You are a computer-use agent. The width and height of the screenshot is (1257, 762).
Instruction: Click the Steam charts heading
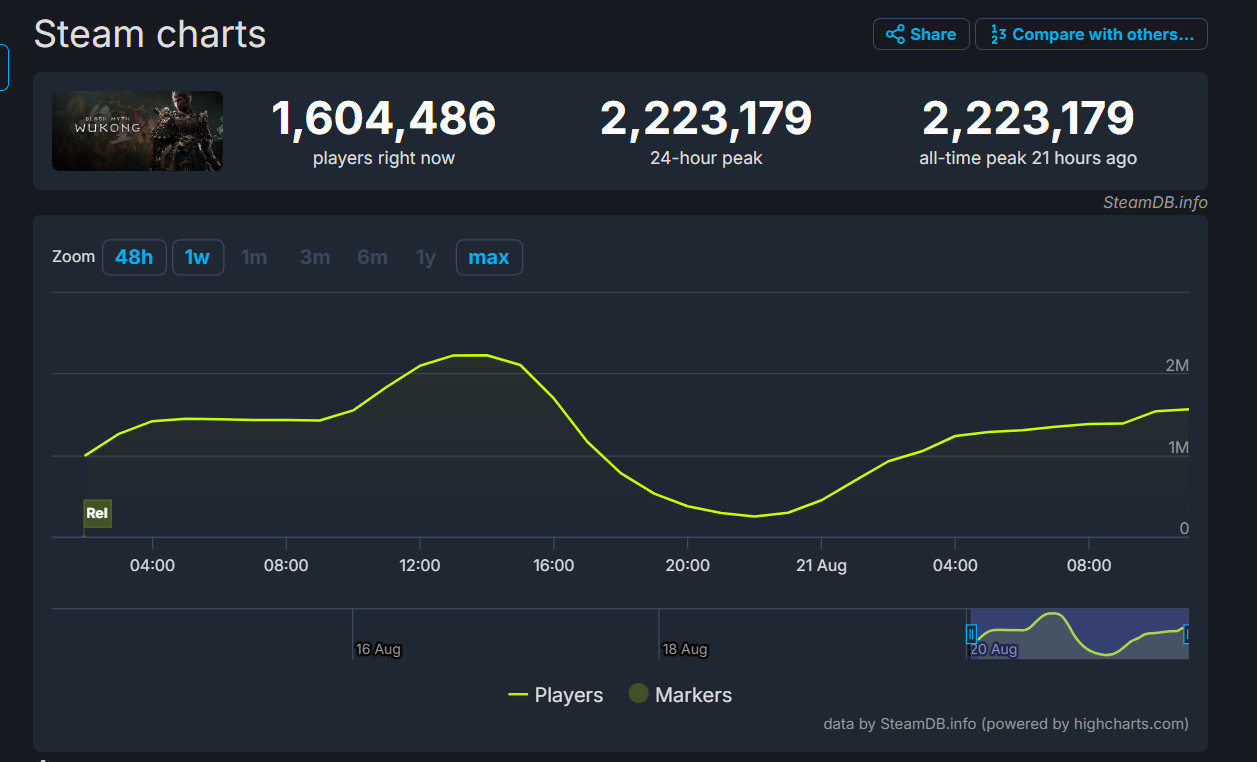pos(150,34)
